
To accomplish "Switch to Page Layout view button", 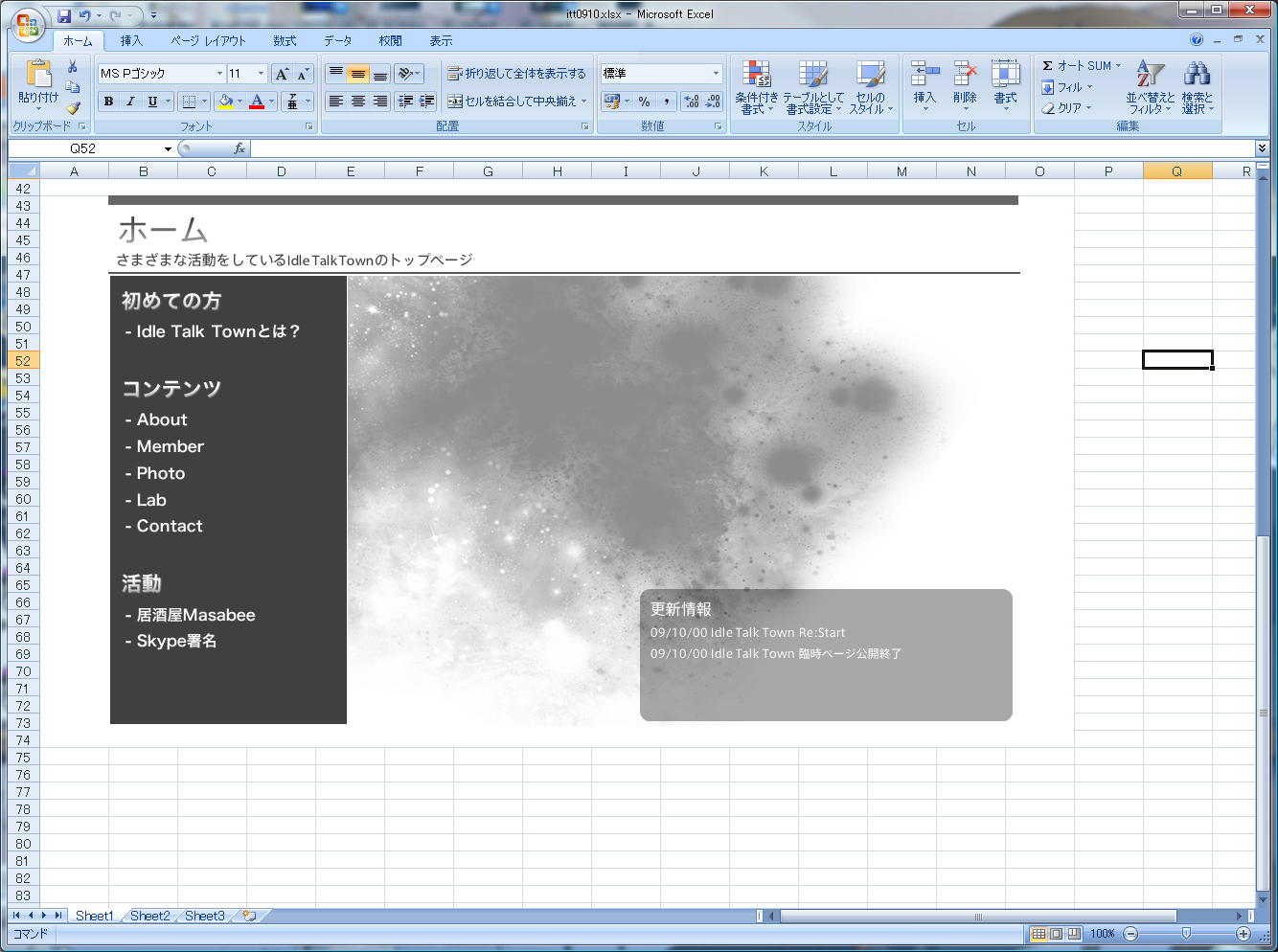I will (1057, 934).
